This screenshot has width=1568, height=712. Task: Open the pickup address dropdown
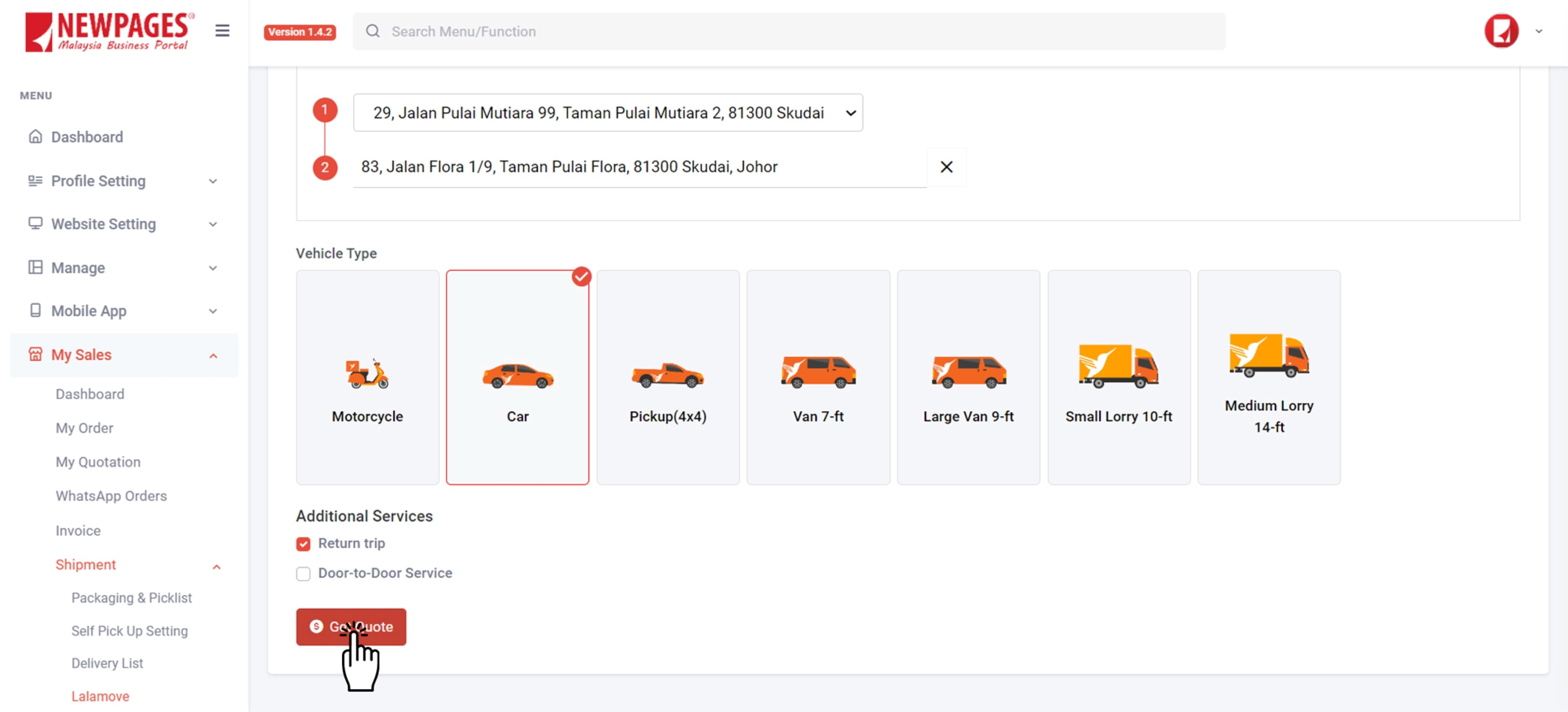pyautogui.click(x=608, y=113)
